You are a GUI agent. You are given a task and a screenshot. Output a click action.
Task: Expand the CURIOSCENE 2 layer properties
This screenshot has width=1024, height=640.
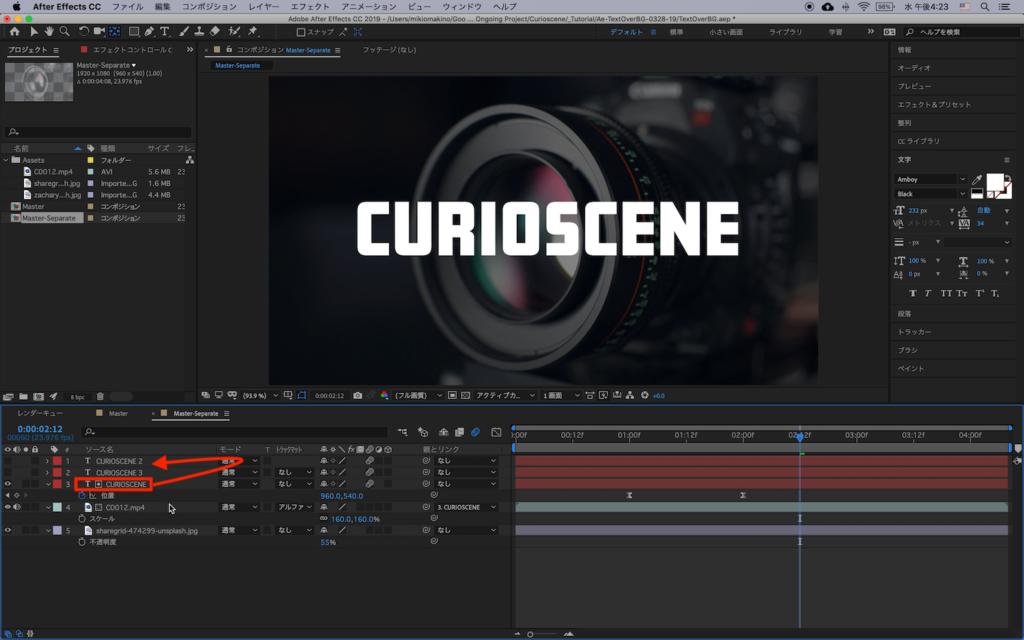click(47, 461)
